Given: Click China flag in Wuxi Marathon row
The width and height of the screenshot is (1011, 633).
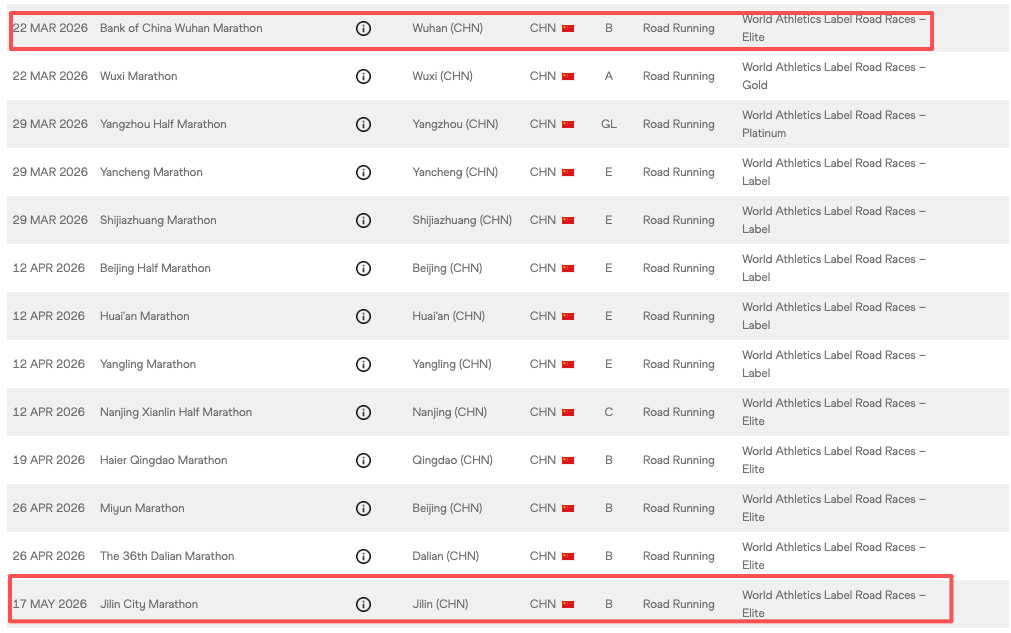Looking at the screenshot, I should 568,76.
